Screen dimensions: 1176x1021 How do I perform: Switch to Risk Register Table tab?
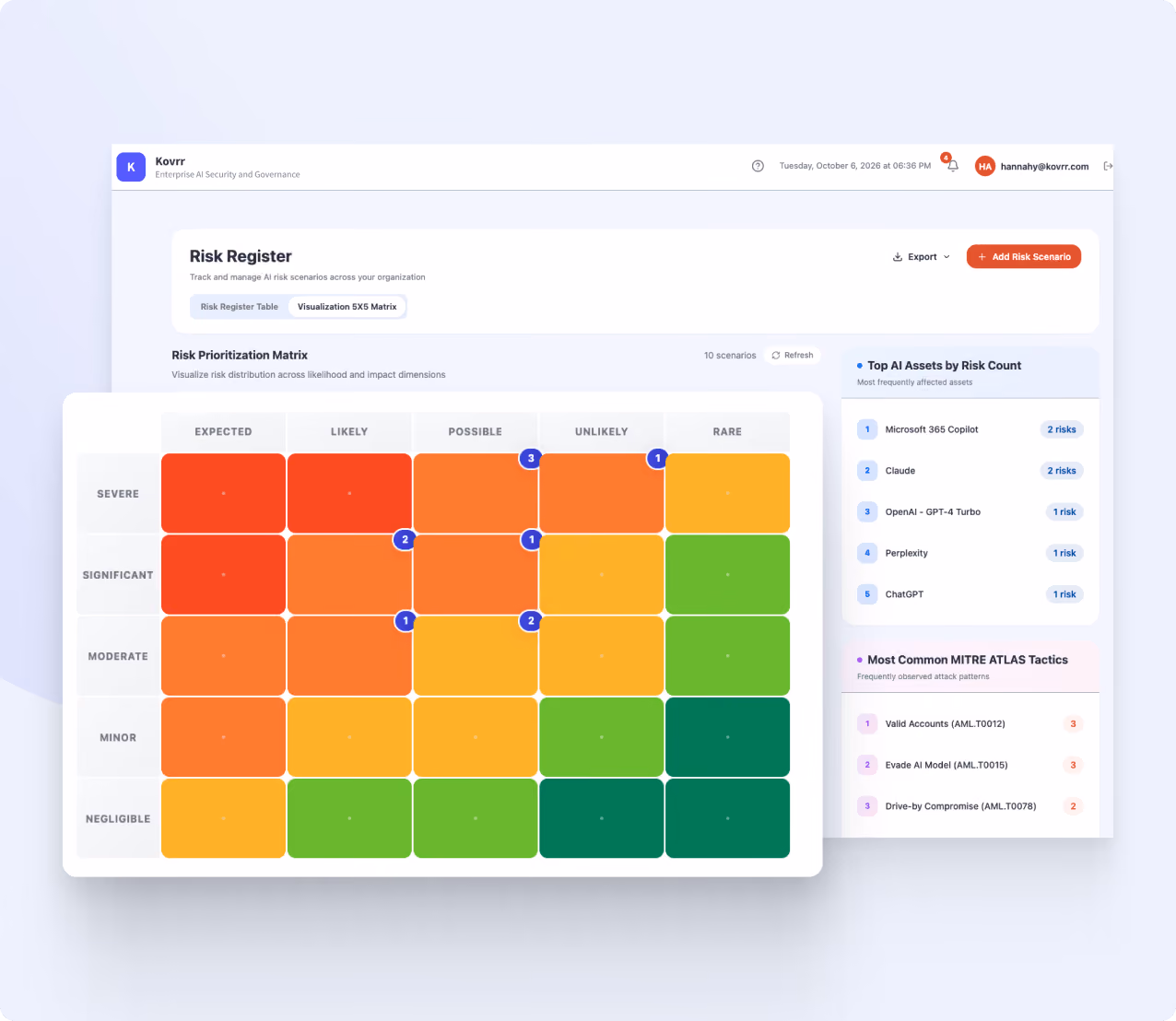click(x=240, y=307)
